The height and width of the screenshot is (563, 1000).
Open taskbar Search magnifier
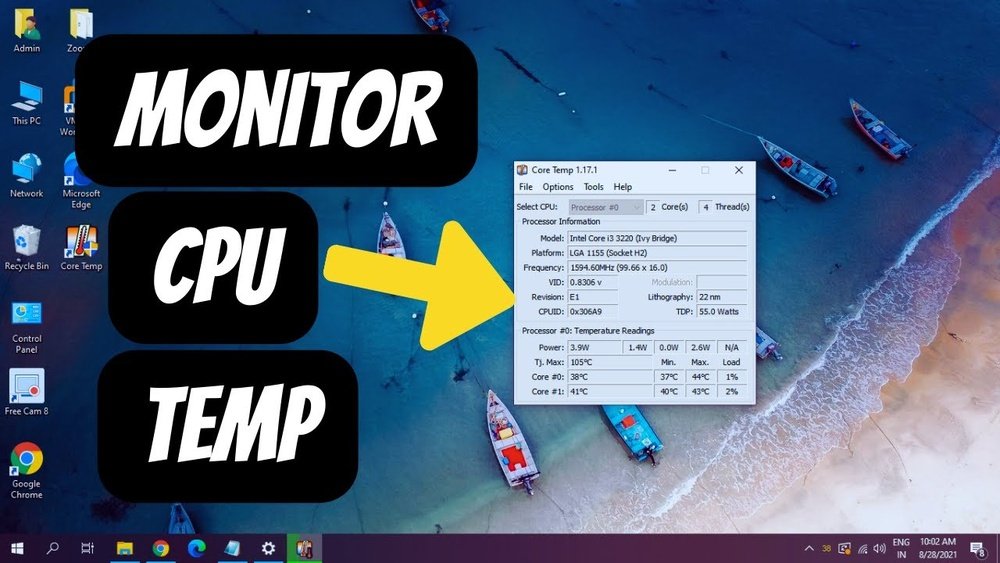[x=53, y=548]
